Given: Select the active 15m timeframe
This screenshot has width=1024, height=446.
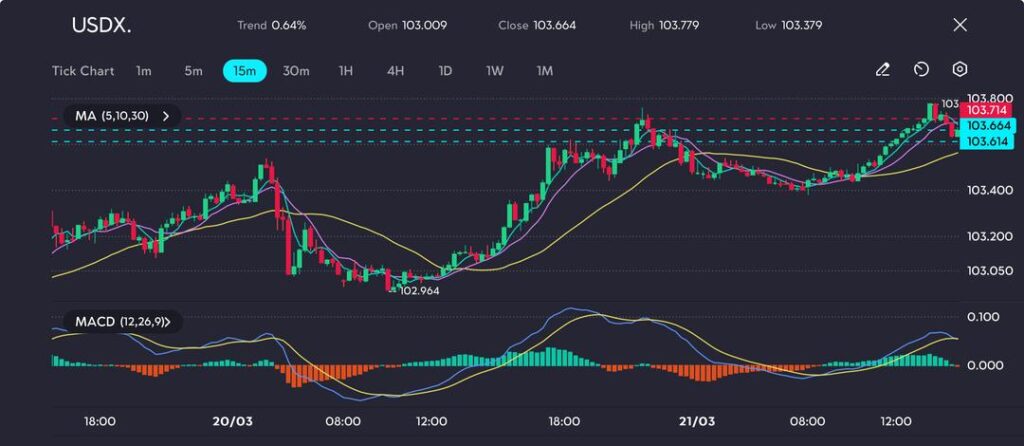Looking at the screenshot, I should pyautogui.click(x=244, y=71).
